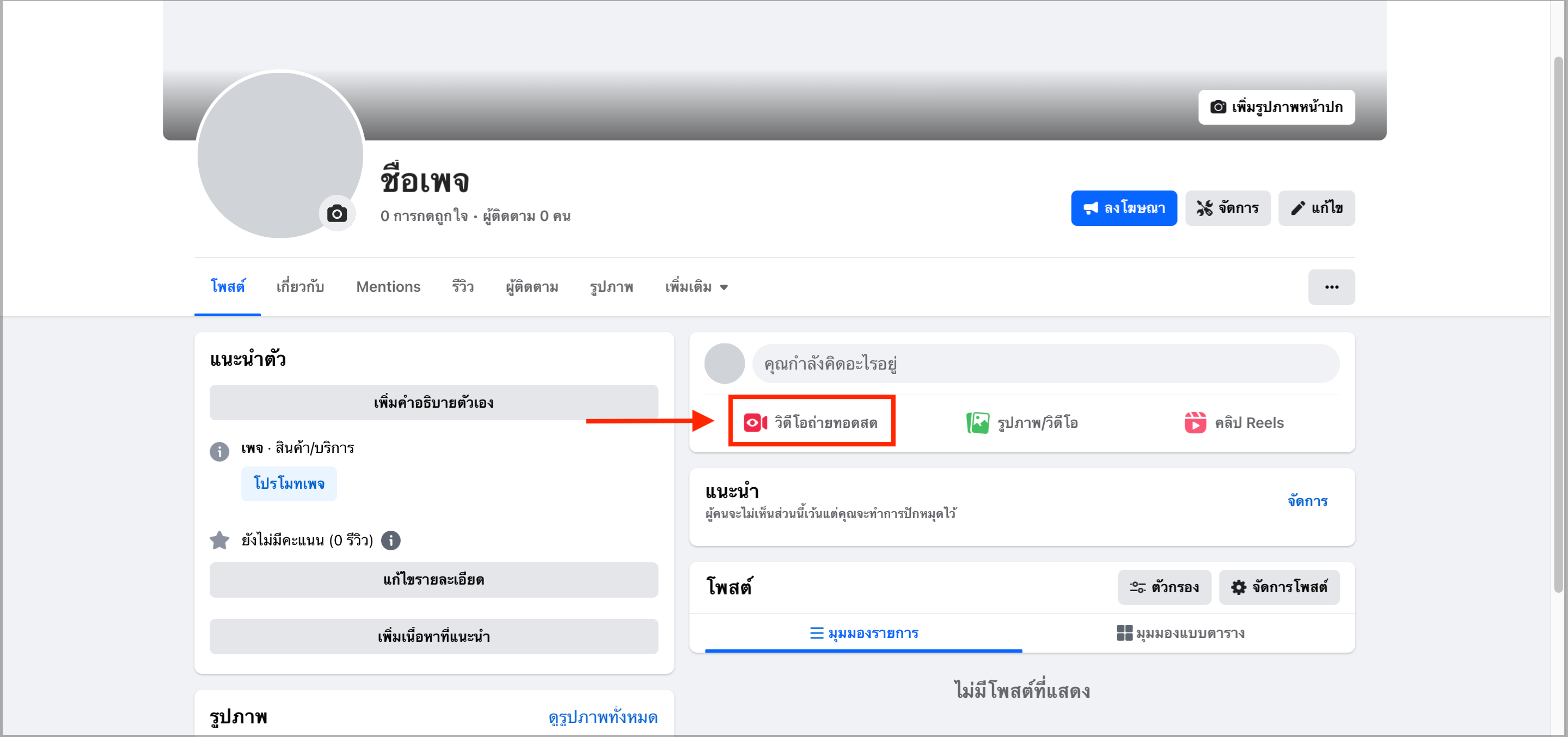Click the โปรโมทเพจ button
Screen dimensions: 1568x737
pos(289,484)
